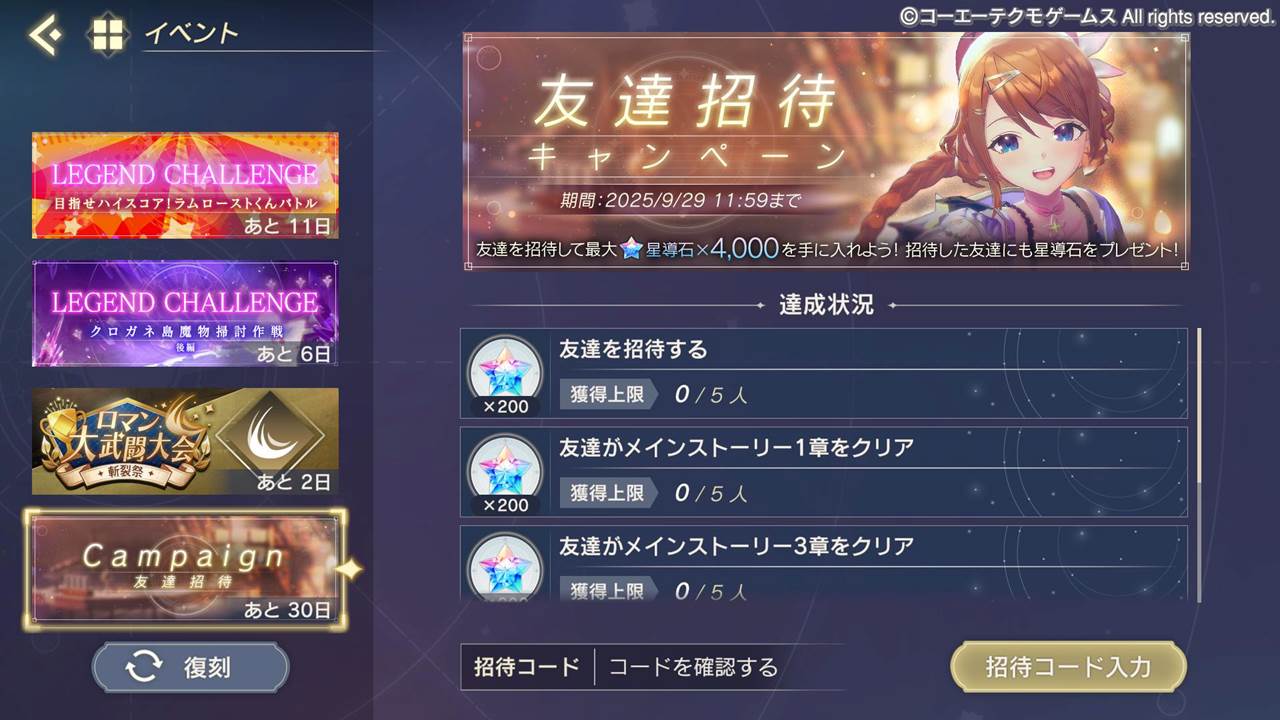The width and height of the screenshot is (1280, 720).
Task: Open the 友達を招待する mission row
Action: 824,373
